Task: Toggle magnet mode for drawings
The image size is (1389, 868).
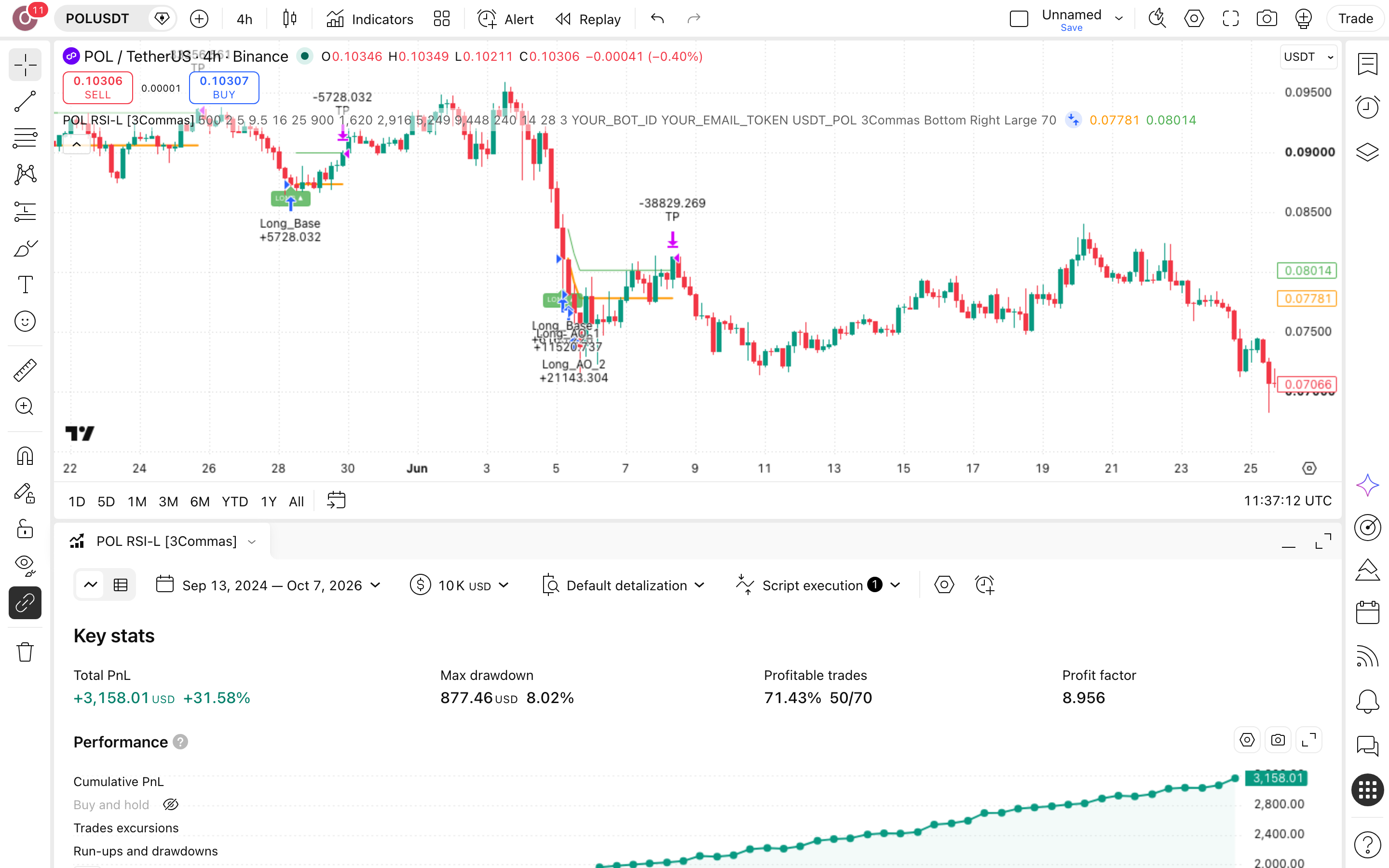Action: pos(25,456)
